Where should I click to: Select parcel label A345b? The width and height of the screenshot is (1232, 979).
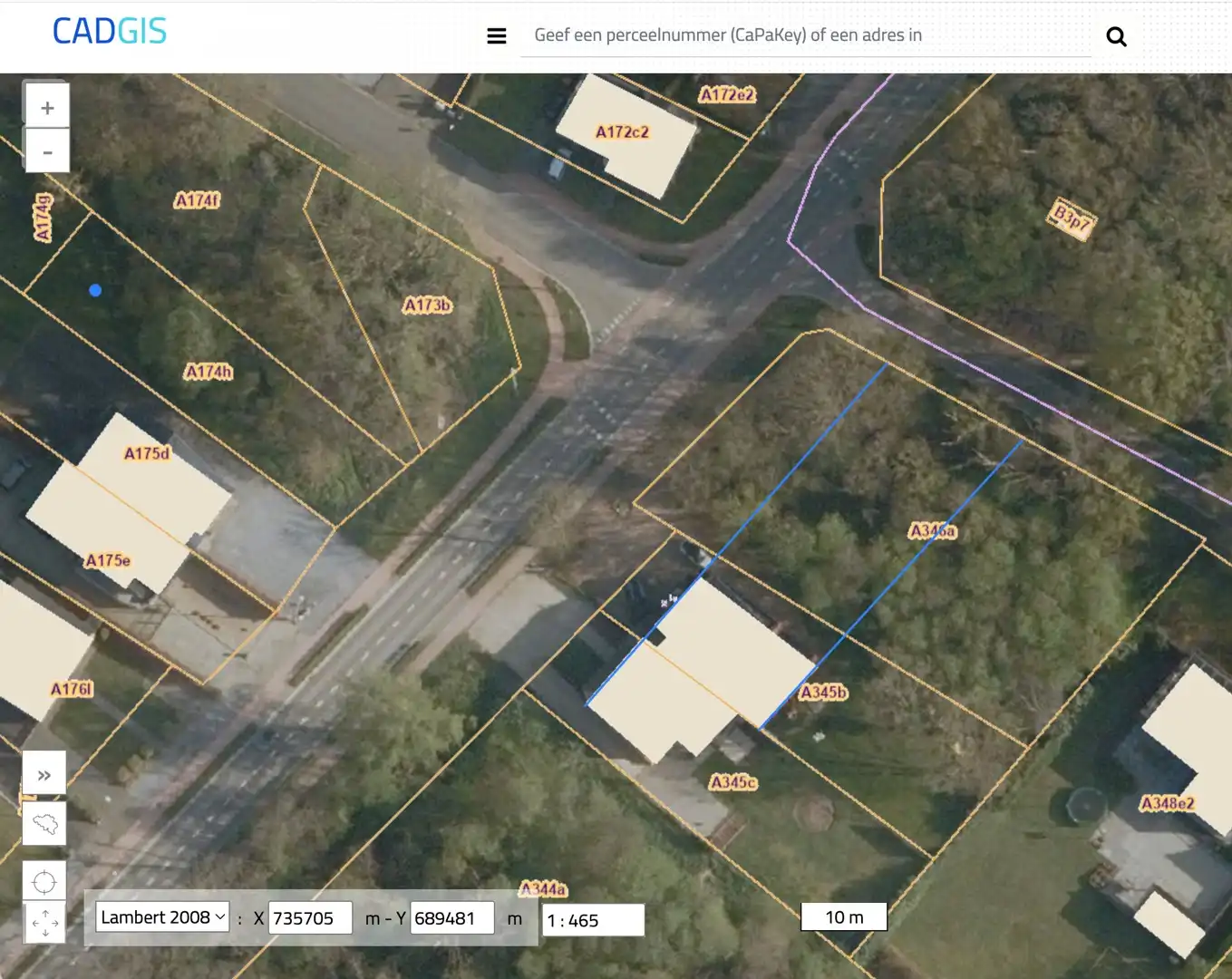pyautogui.click(x=823, y=693)
